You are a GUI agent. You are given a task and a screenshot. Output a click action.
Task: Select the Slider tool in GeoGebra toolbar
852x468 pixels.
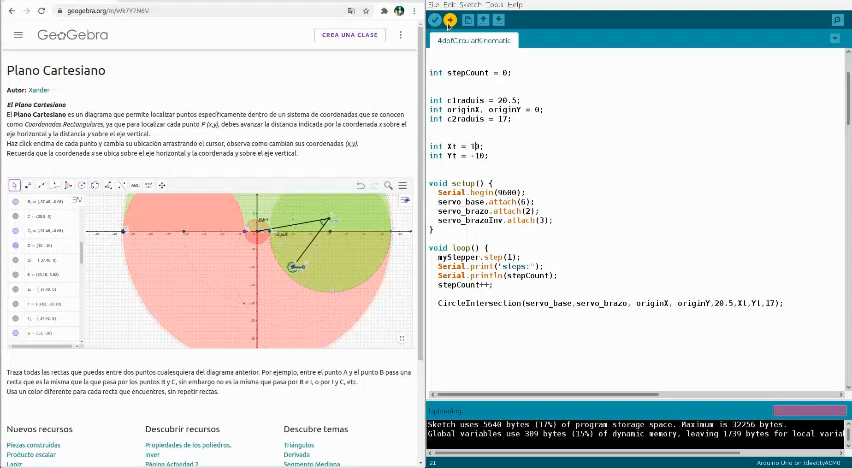click(x=148, y=185)
